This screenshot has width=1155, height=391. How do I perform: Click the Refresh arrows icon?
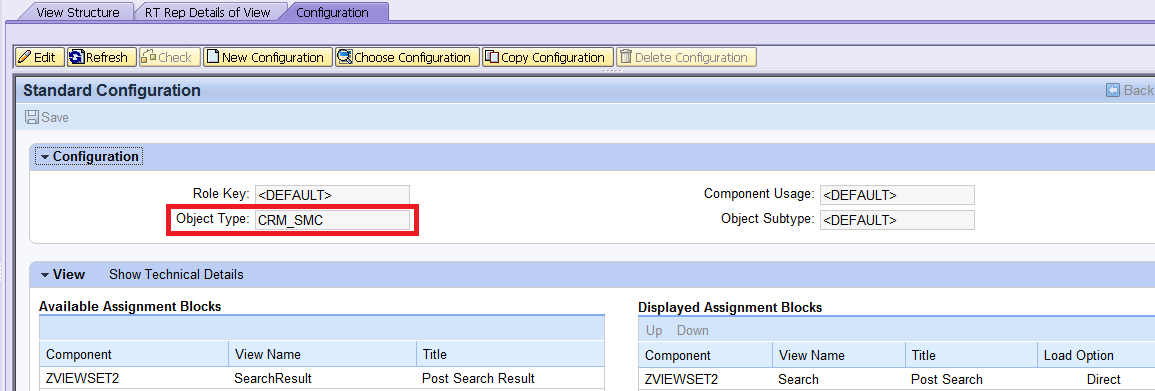point(77,57)
